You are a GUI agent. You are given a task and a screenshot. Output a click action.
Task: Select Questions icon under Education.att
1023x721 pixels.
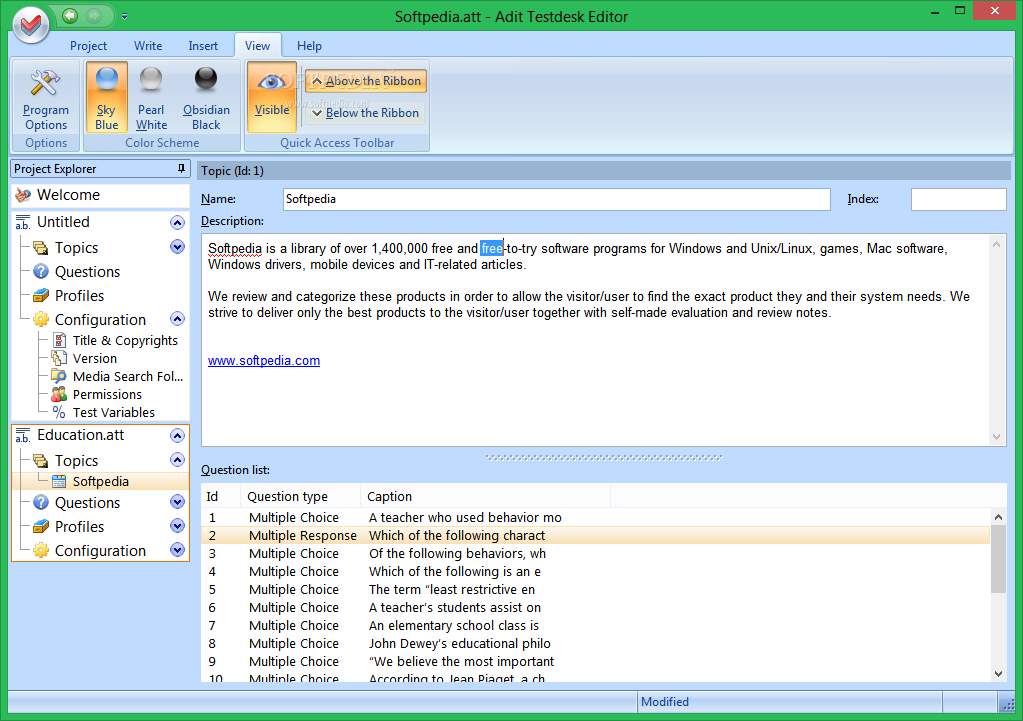click(40, 502)
